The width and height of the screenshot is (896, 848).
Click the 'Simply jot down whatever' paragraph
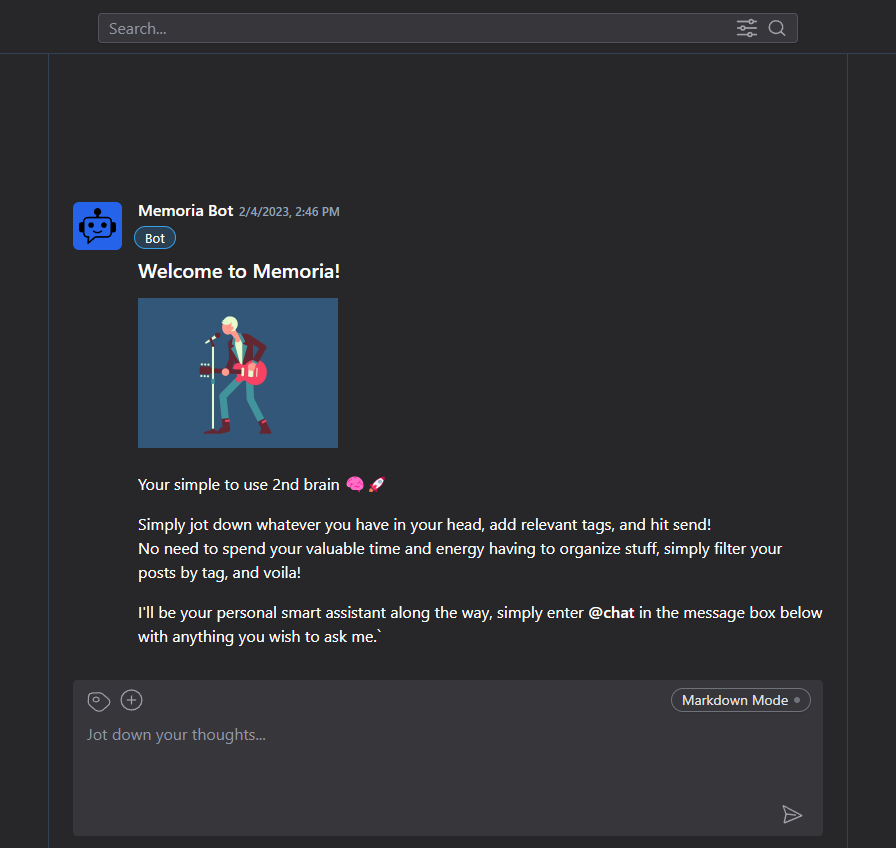coord(460,549)
